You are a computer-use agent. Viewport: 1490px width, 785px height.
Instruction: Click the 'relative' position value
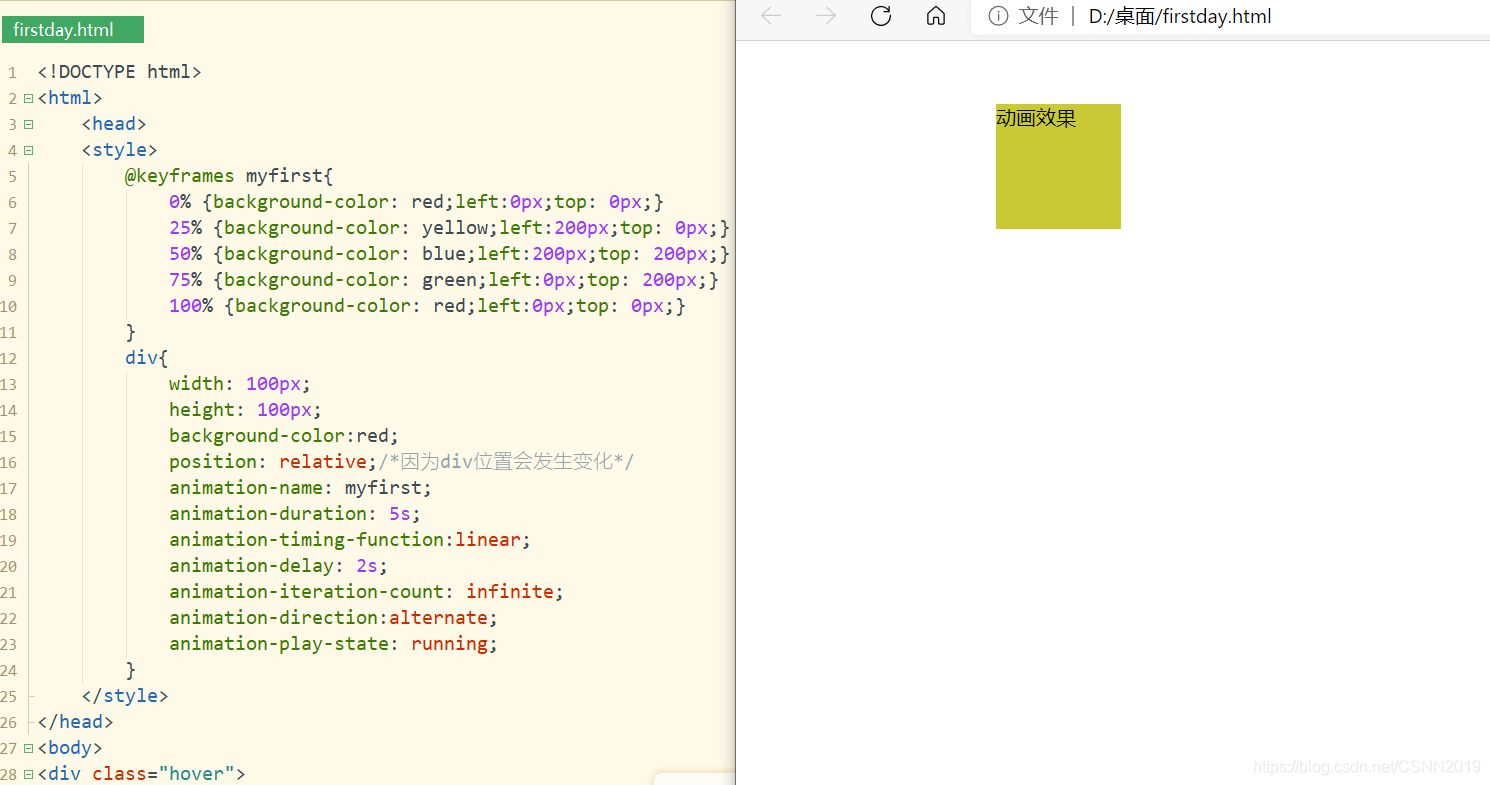point(323,462)
